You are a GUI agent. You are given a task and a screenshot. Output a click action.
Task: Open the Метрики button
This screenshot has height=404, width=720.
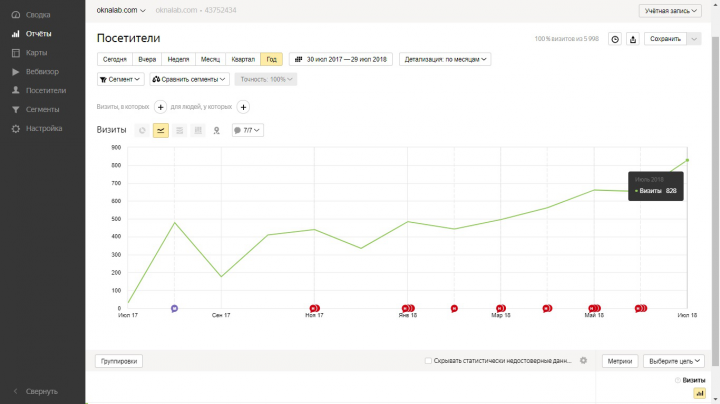[x=620, y=361]
